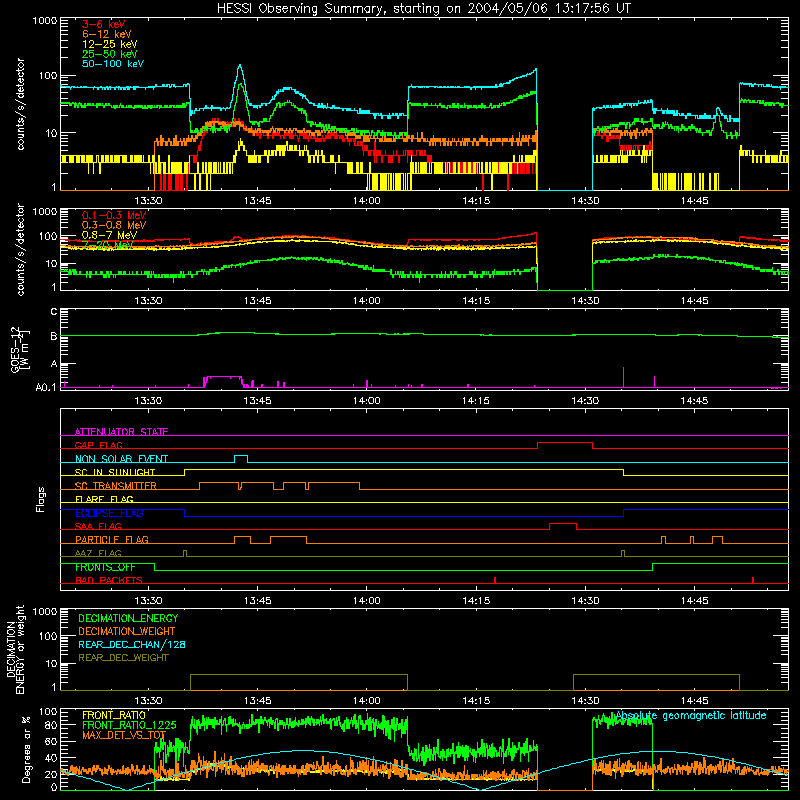Select the FLARE_FLAG label

(104, 499)
